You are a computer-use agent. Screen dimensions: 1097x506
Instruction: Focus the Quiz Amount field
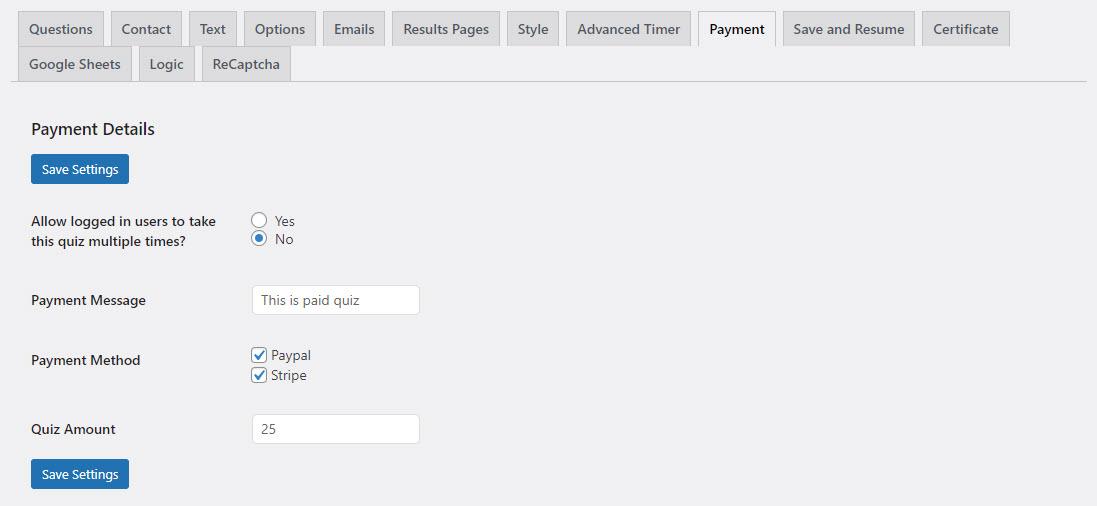336,429
